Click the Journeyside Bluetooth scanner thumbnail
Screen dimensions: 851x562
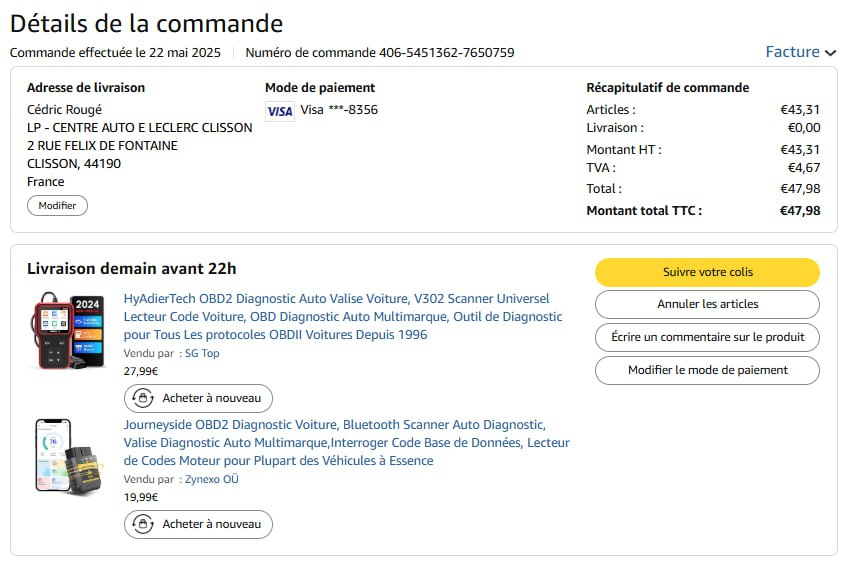(68, 456)
